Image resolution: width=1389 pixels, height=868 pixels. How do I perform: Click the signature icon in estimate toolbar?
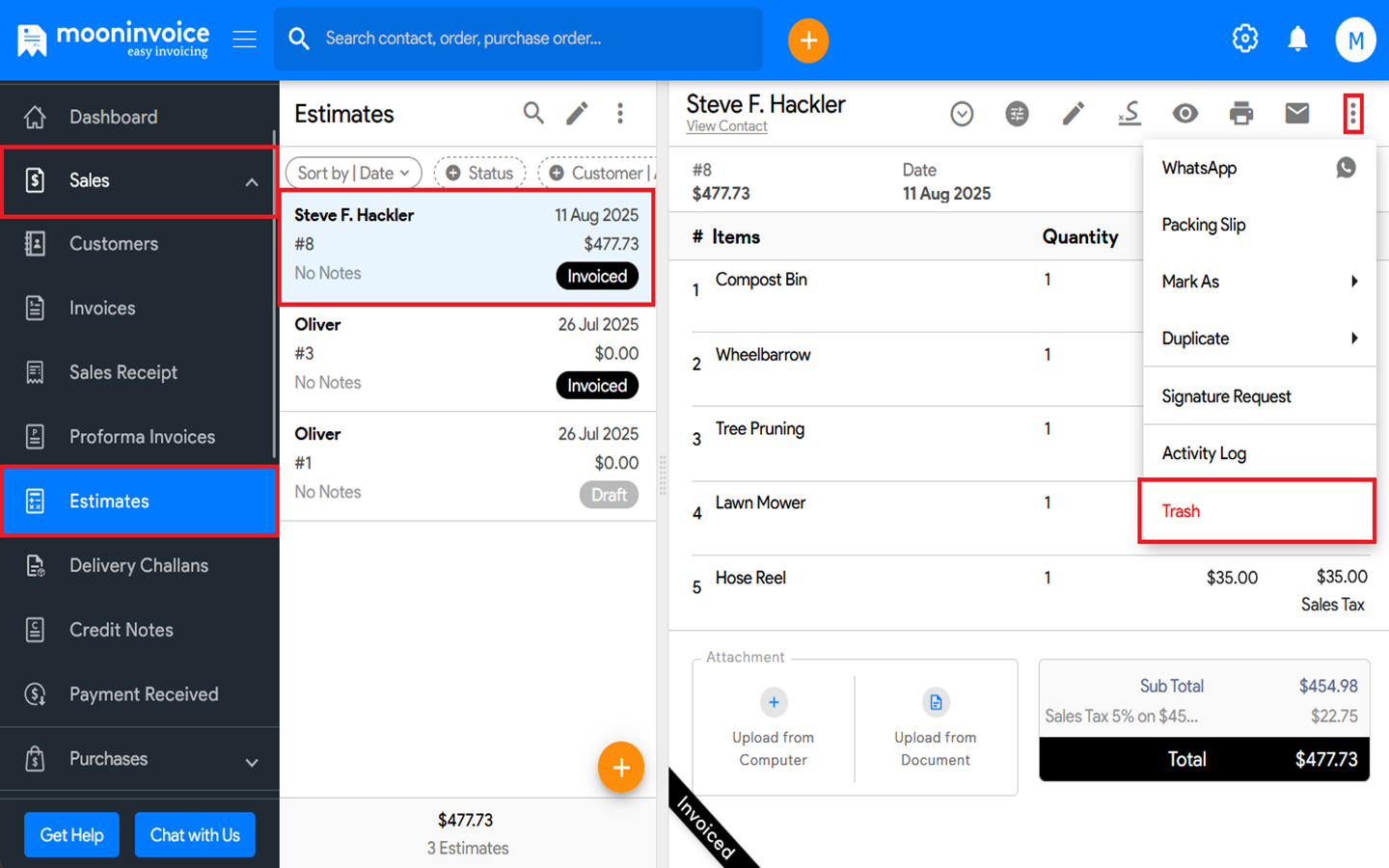1129,114
